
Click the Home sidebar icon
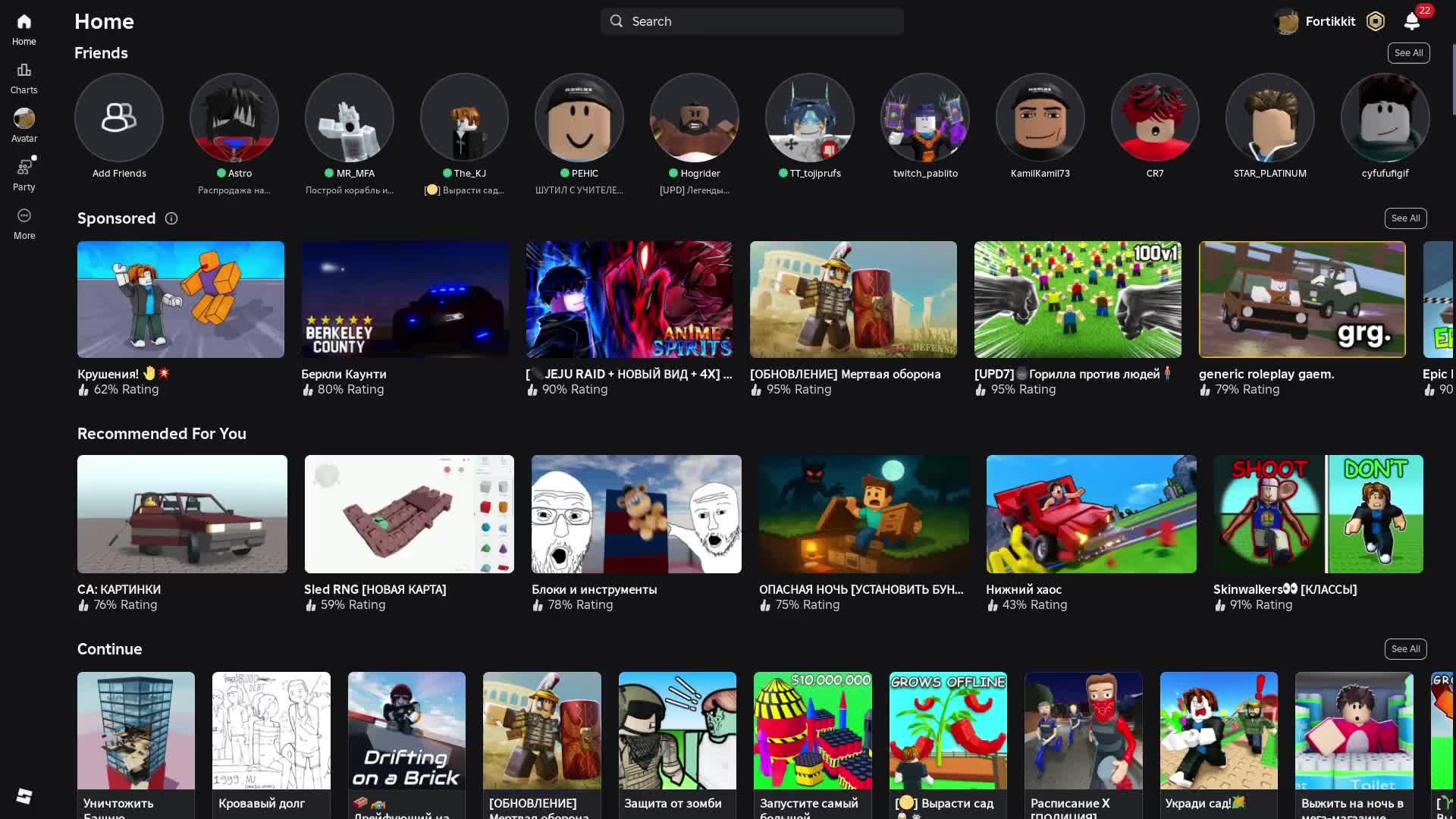24,29
